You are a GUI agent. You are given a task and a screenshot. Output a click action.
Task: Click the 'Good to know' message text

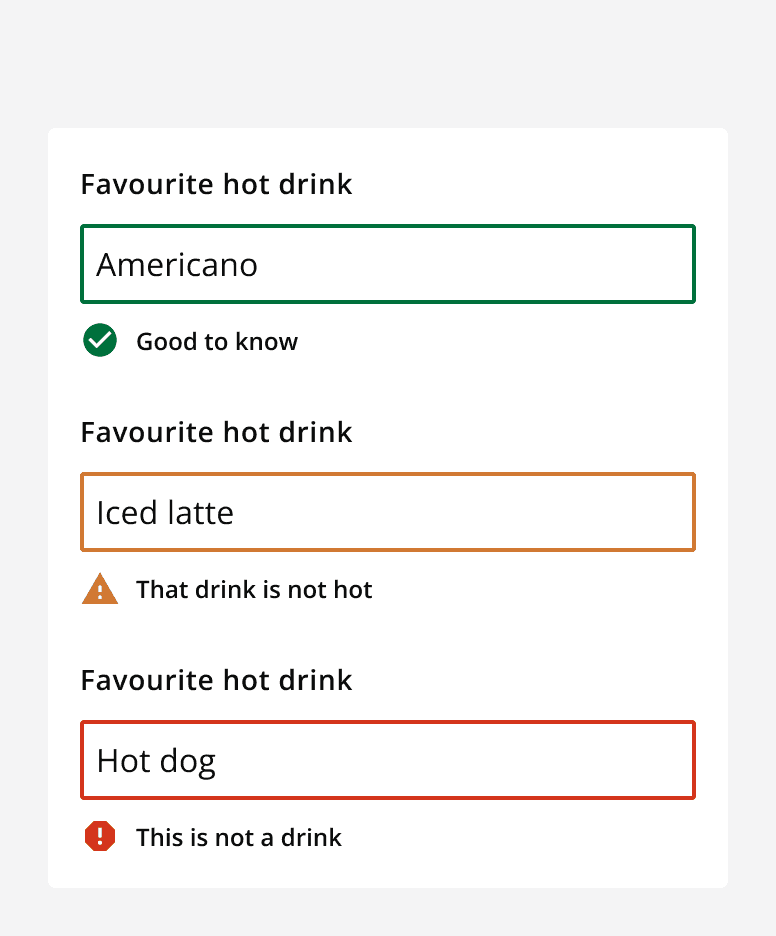217,342
